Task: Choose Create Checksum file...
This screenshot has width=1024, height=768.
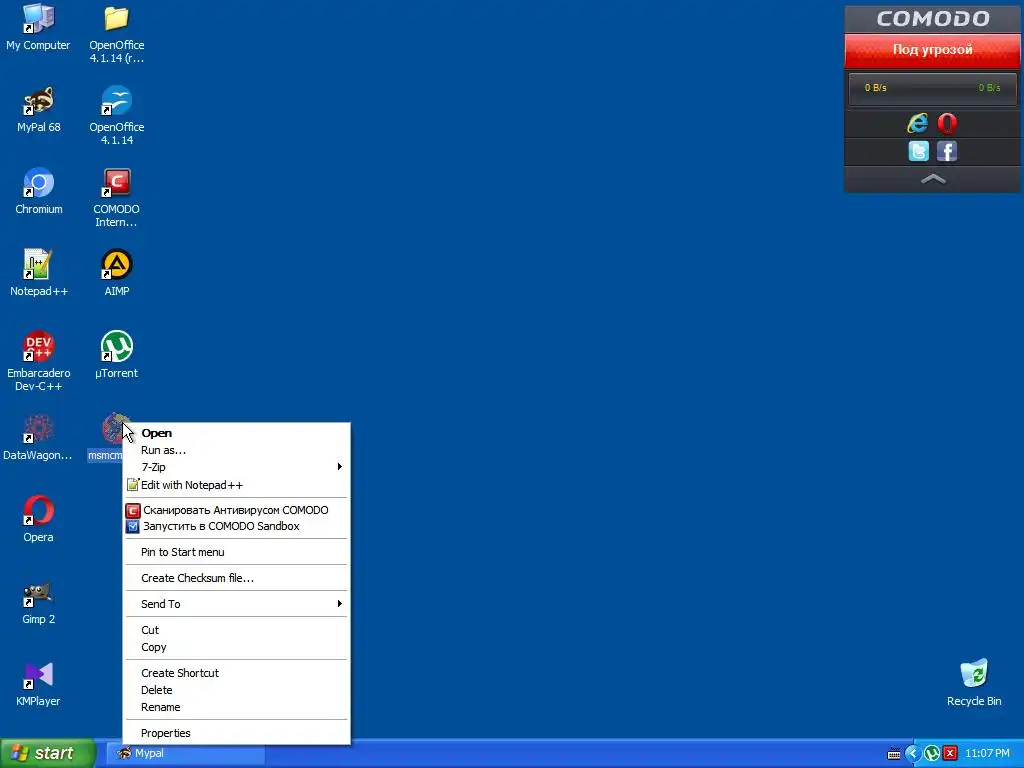Action: point(236,578)
